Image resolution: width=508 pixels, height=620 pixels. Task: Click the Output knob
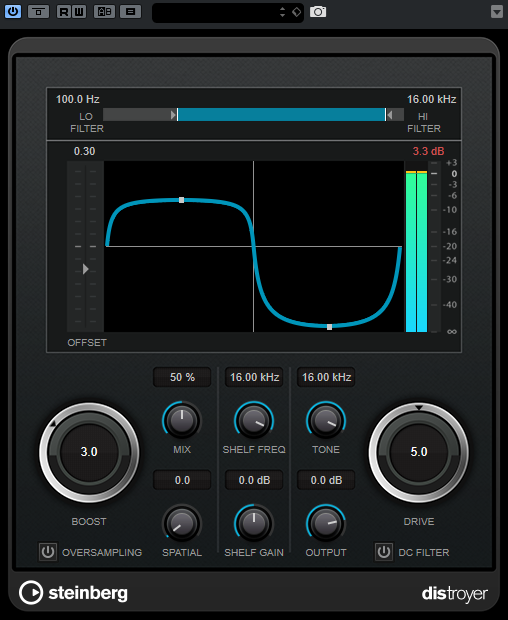click(326, 524)
